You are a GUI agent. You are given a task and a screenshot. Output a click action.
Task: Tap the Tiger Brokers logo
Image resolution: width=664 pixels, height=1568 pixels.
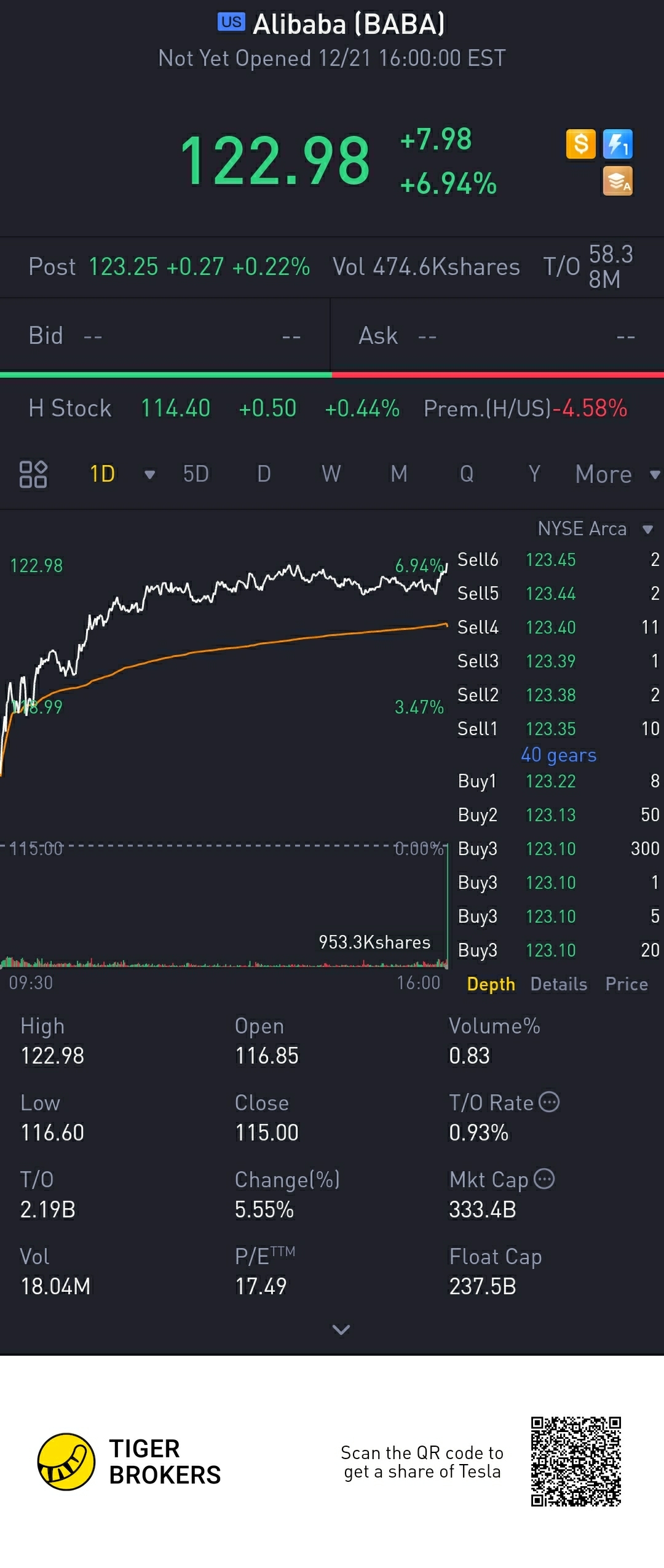click(129, 1462)
